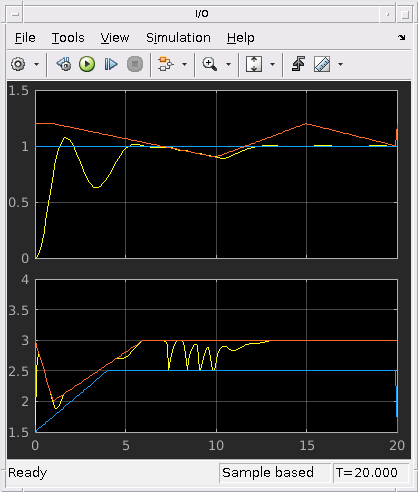Open the Triggers icon
The image size is (418, 492).
point(298,64)
